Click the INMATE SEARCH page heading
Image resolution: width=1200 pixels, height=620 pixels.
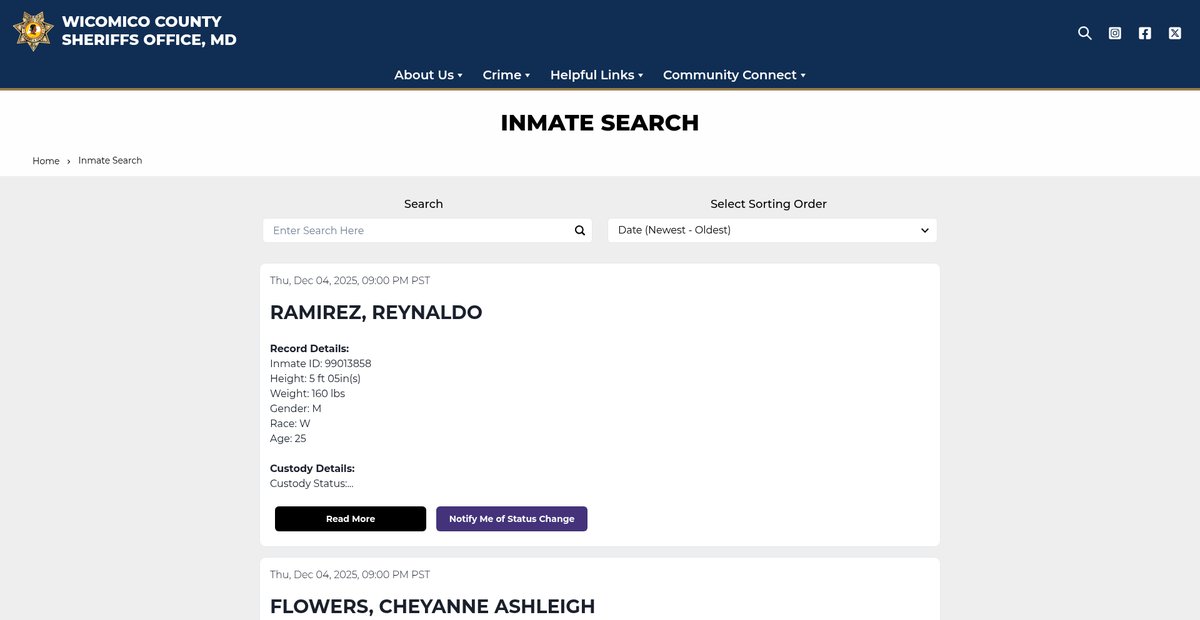tap(600, 123)
